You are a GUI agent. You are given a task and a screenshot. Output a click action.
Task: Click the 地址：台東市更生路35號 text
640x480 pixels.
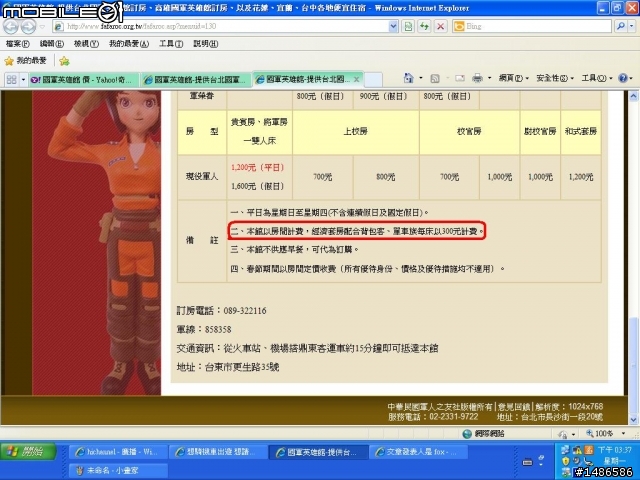click(x=228, y=367)
